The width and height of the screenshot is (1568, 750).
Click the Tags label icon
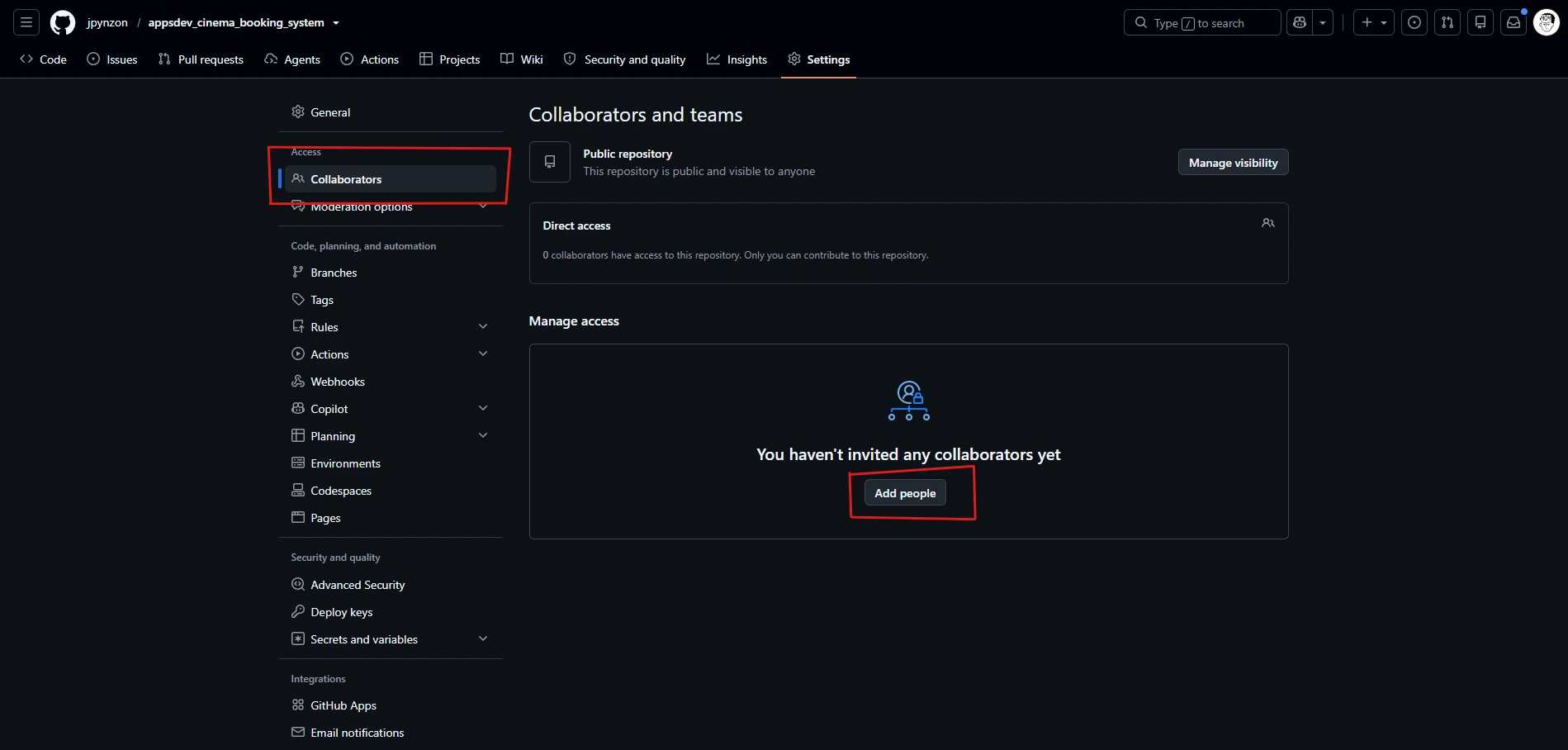(298, 299)
